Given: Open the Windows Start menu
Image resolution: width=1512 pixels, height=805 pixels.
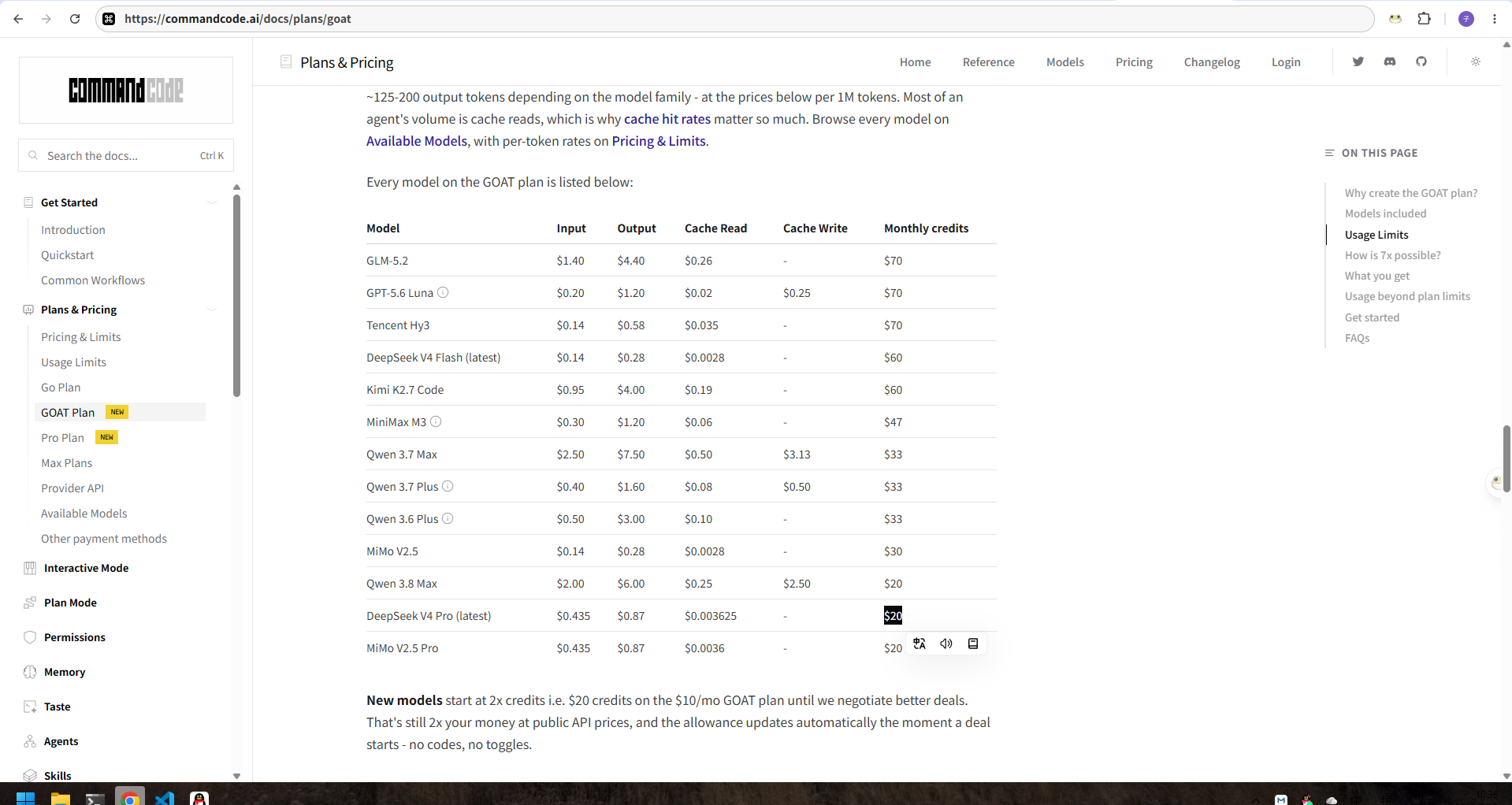Looking at the screenshot, I should 25,798.
